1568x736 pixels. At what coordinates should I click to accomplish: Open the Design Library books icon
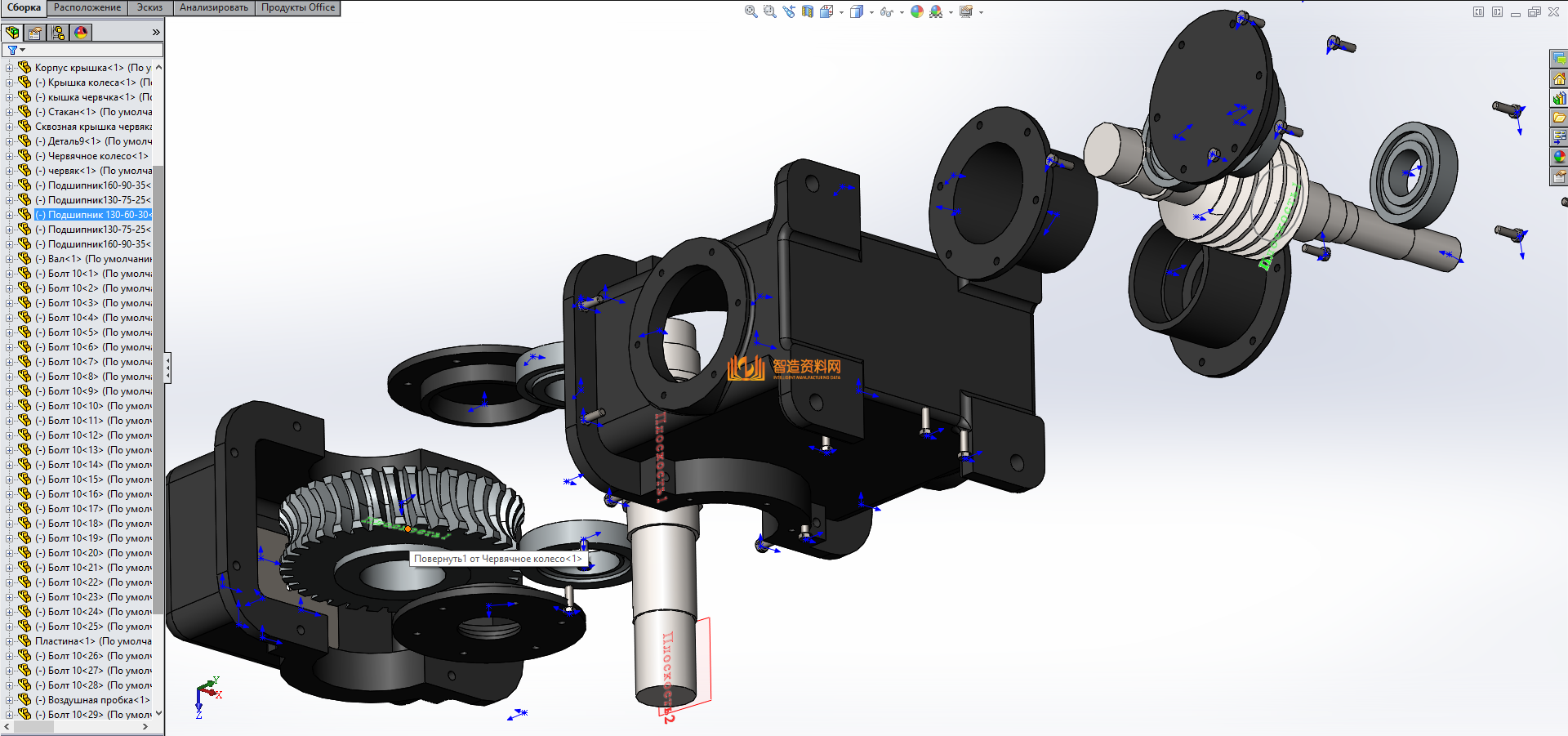pos(1559,98)
